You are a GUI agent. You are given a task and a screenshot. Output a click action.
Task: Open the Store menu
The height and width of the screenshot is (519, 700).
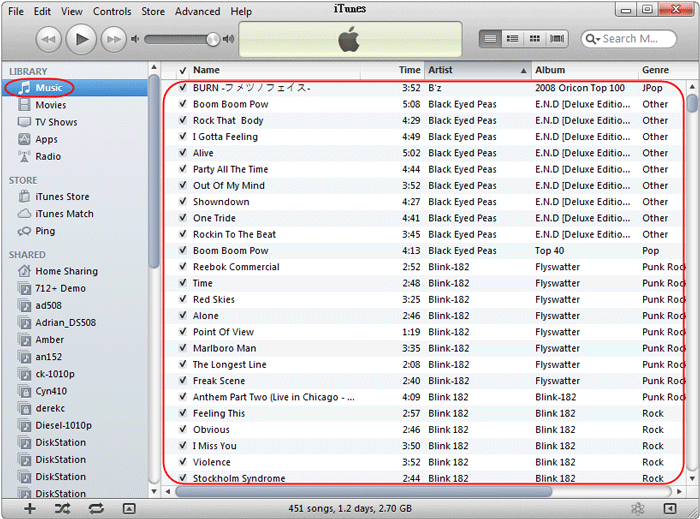click(153, 11)
